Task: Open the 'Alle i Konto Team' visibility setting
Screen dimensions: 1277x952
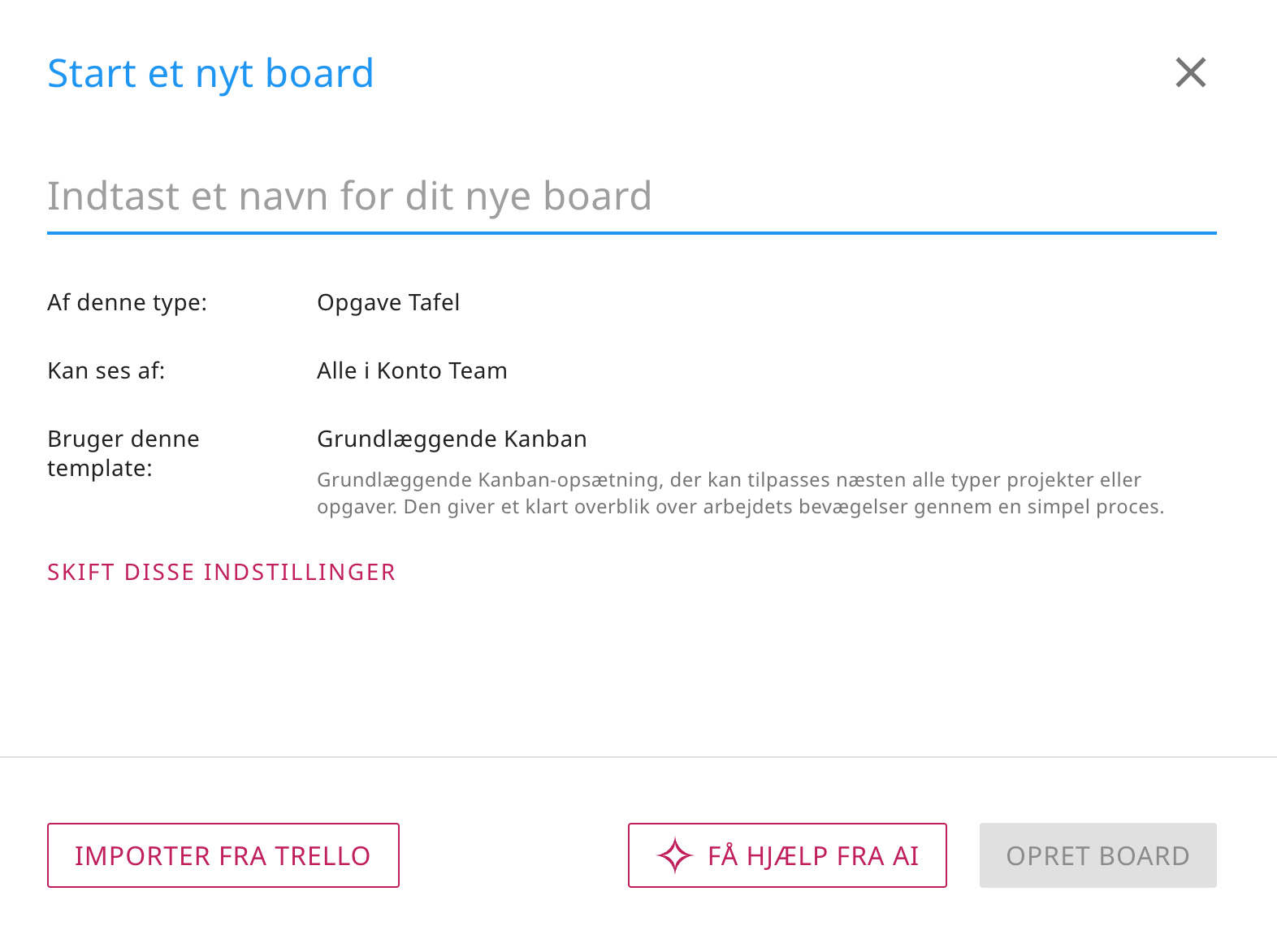Action: pyautogui.click(x=412, y=370)
